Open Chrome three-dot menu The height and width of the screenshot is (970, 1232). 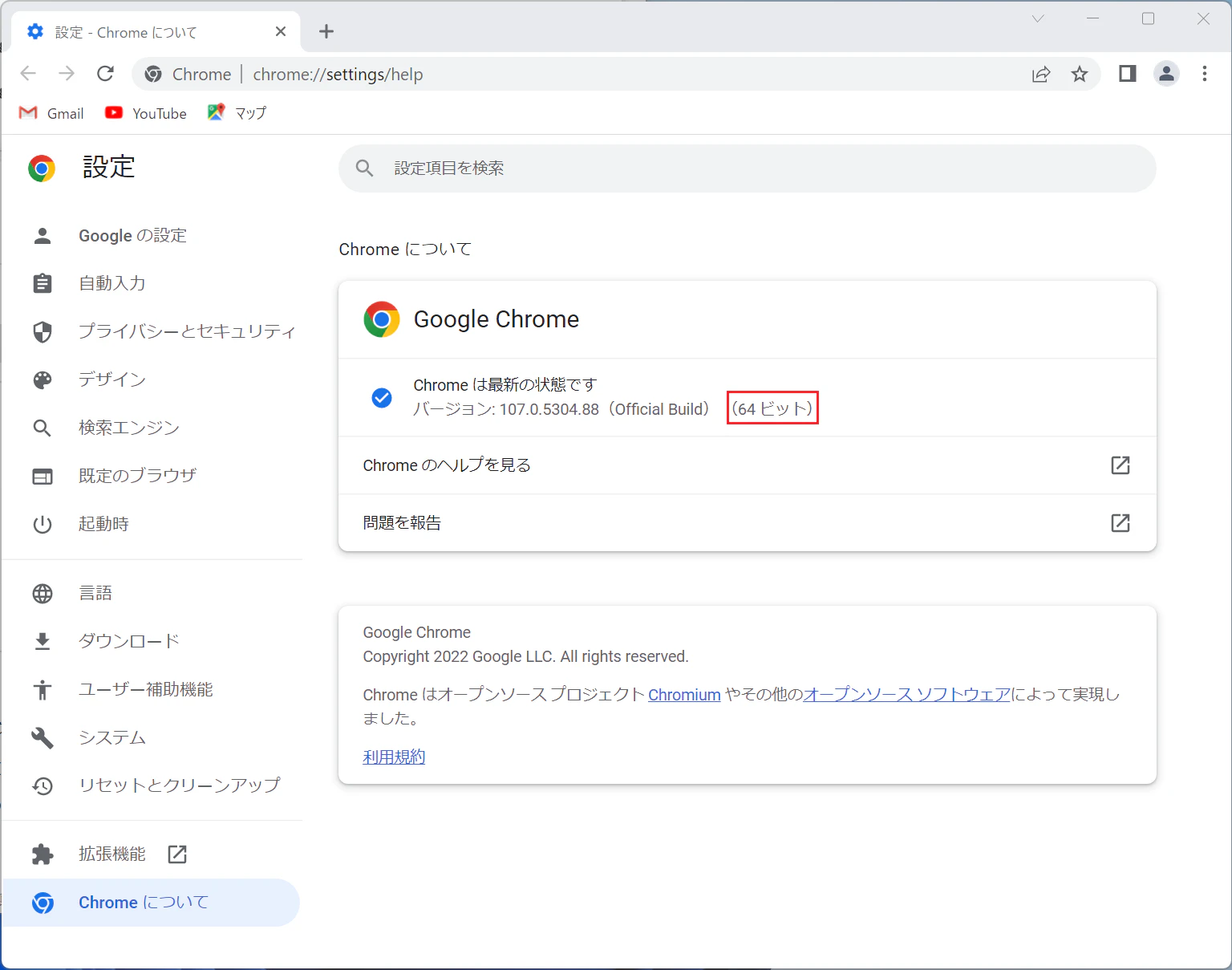(x=1205, y=74)
